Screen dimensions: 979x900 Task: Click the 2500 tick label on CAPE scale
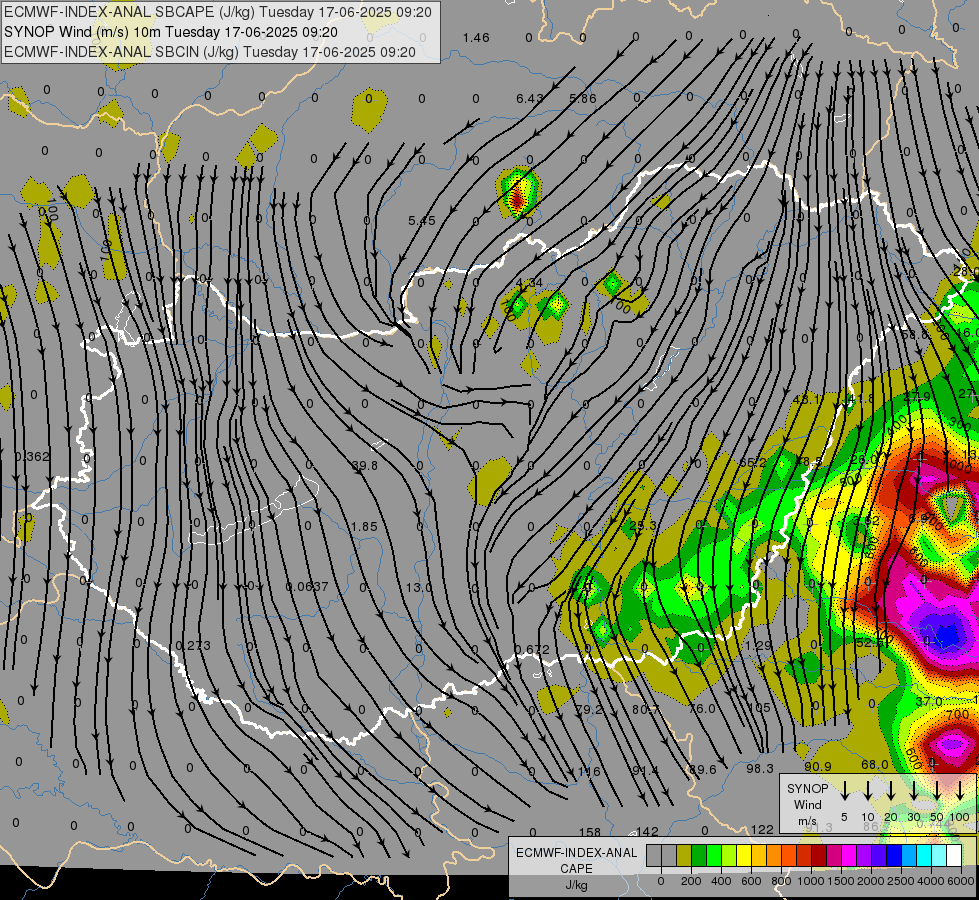pyautogui.click(x=900, y=881)
